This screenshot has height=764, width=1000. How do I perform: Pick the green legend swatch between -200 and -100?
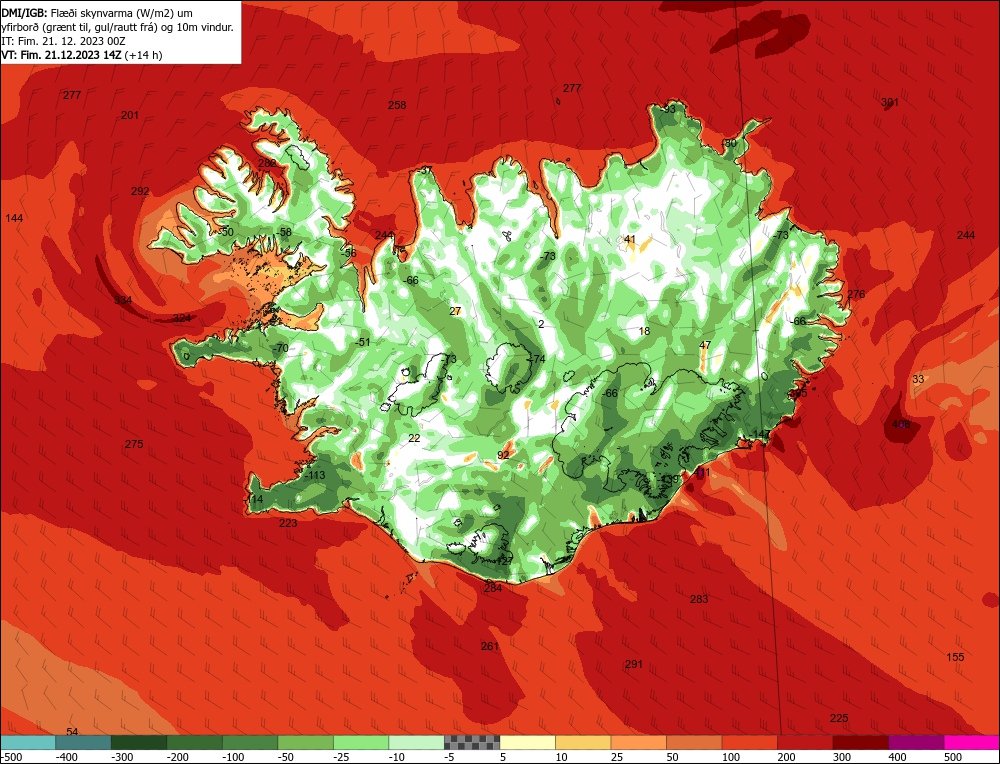point(195,743)
